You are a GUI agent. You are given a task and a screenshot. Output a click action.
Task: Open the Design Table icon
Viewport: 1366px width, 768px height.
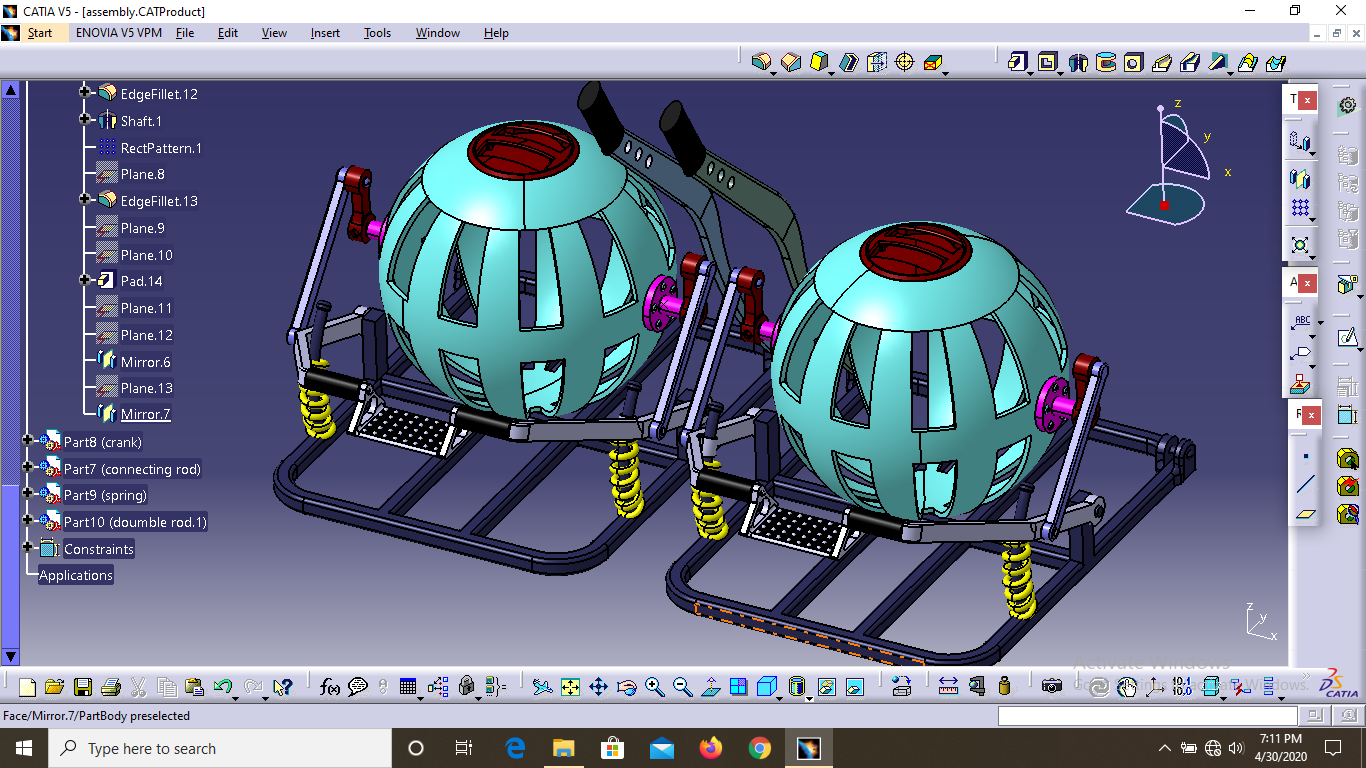(407, 687)
